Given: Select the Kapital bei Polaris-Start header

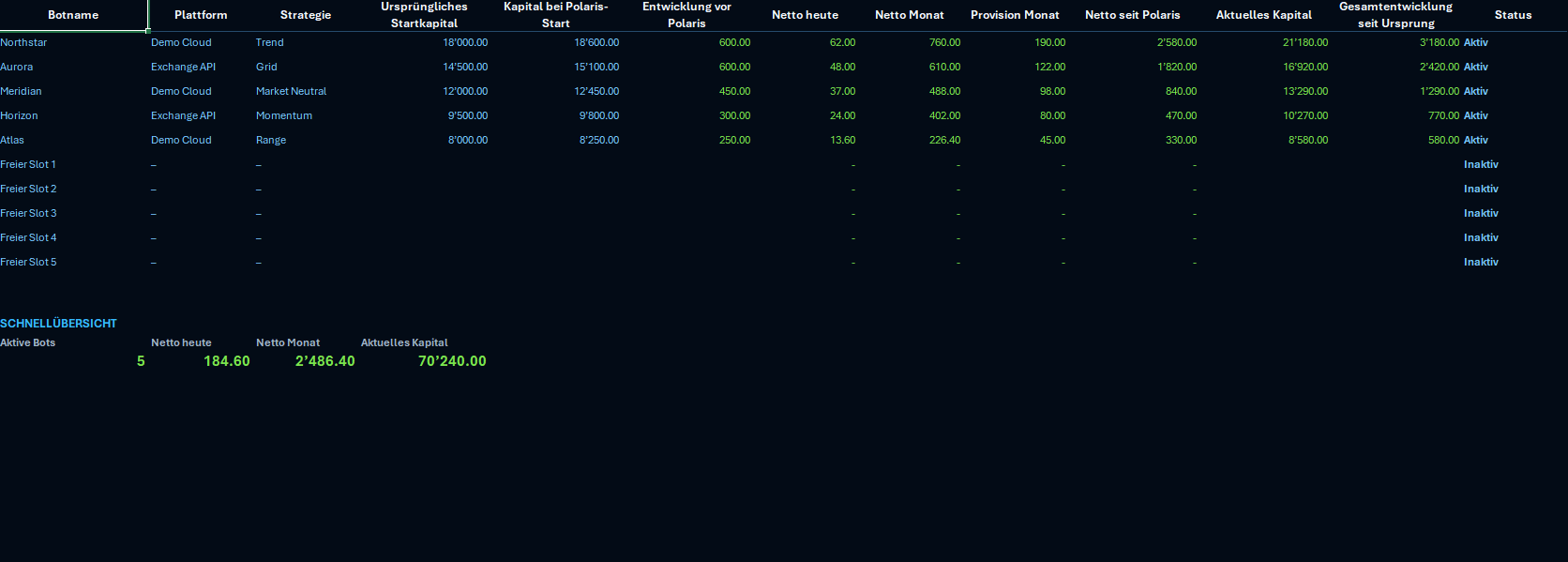Looking at the screenshot, I should (556, 15).
